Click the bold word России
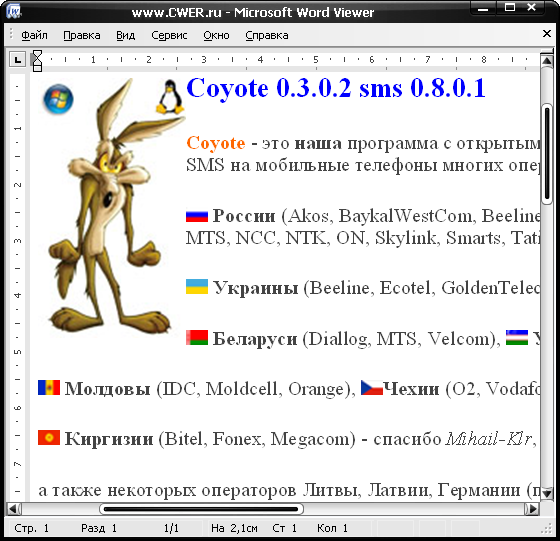The width and height of the screenshot is (560, 541). coord(244,216)
